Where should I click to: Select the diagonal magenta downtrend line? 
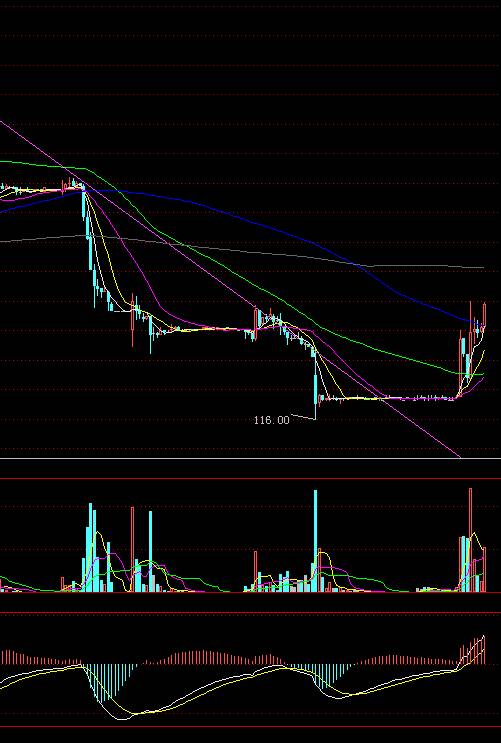tap(230, 289)
